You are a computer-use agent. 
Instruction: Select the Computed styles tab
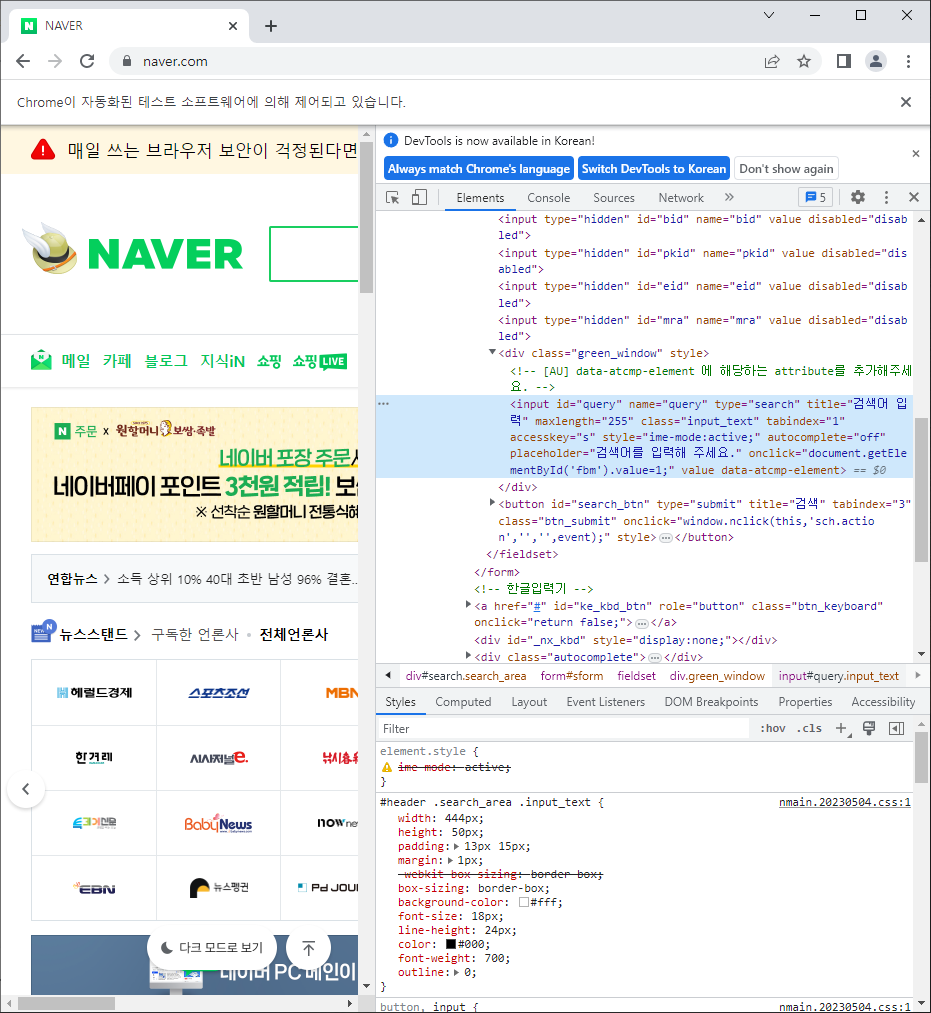[463, 702]
